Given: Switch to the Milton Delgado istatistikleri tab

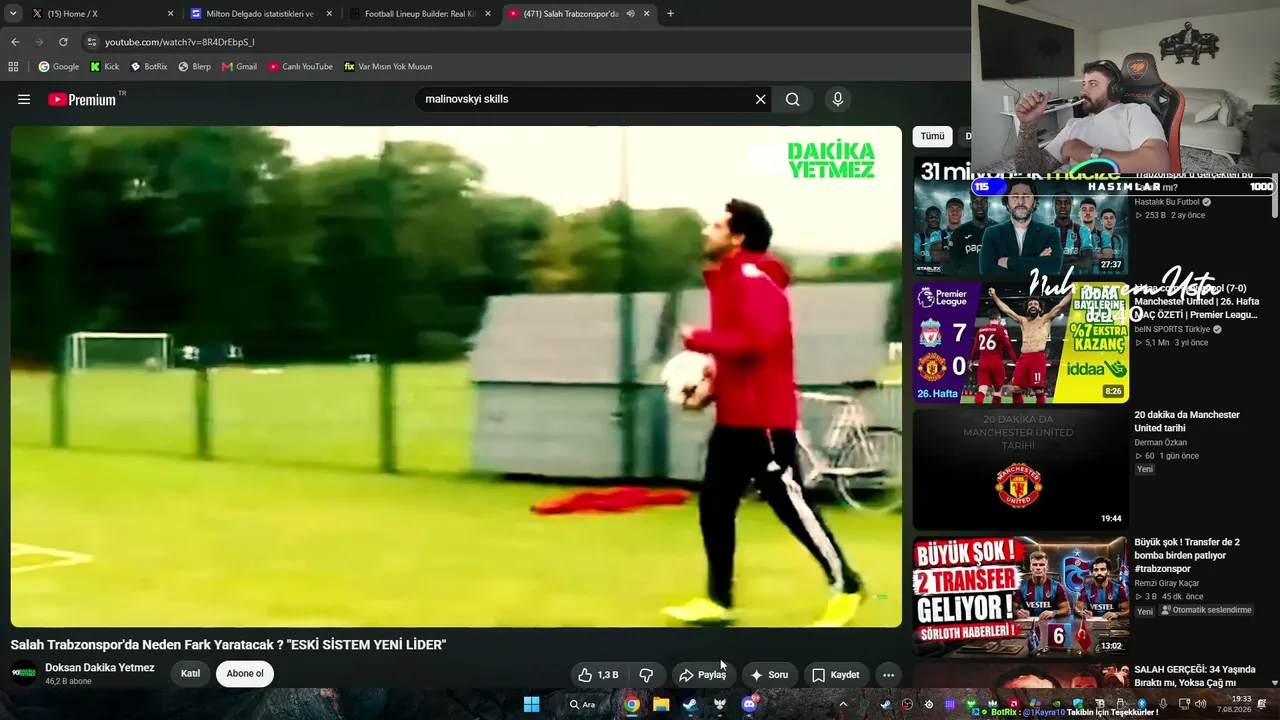Looking at the screenshot, I should (x=262, y=14).
